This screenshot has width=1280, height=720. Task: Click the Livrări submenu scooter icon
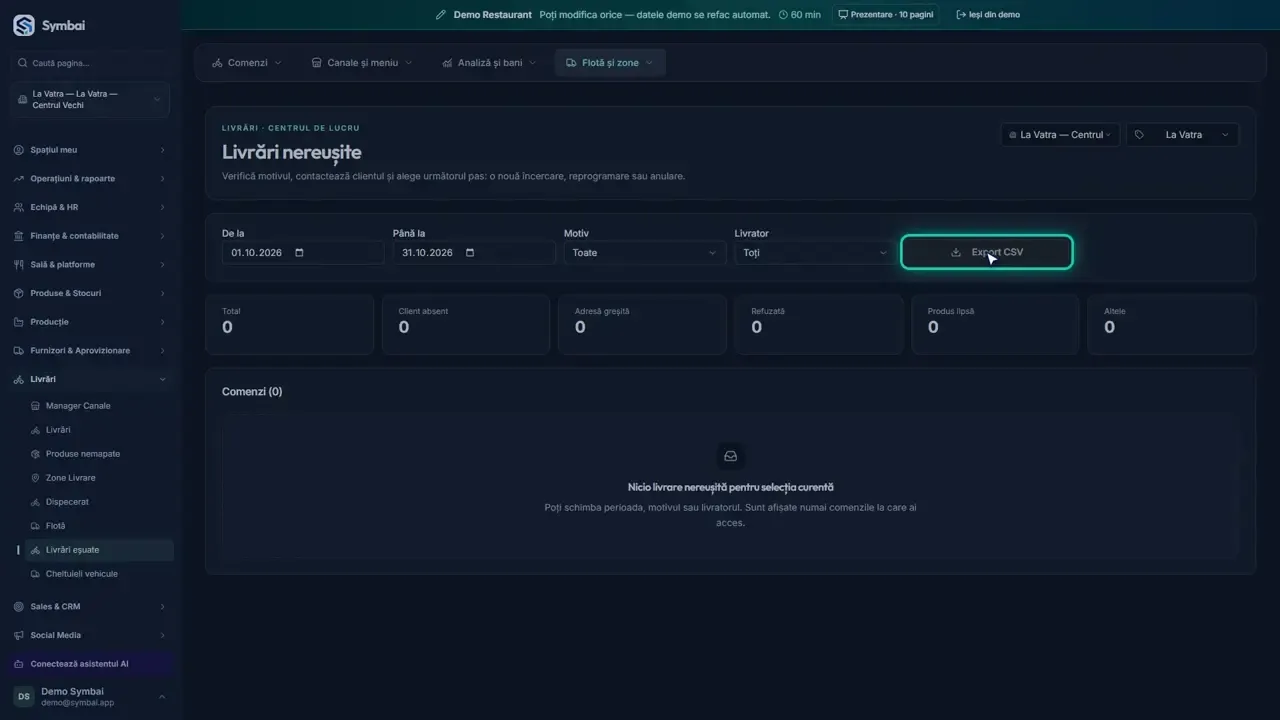coord(35,430)
